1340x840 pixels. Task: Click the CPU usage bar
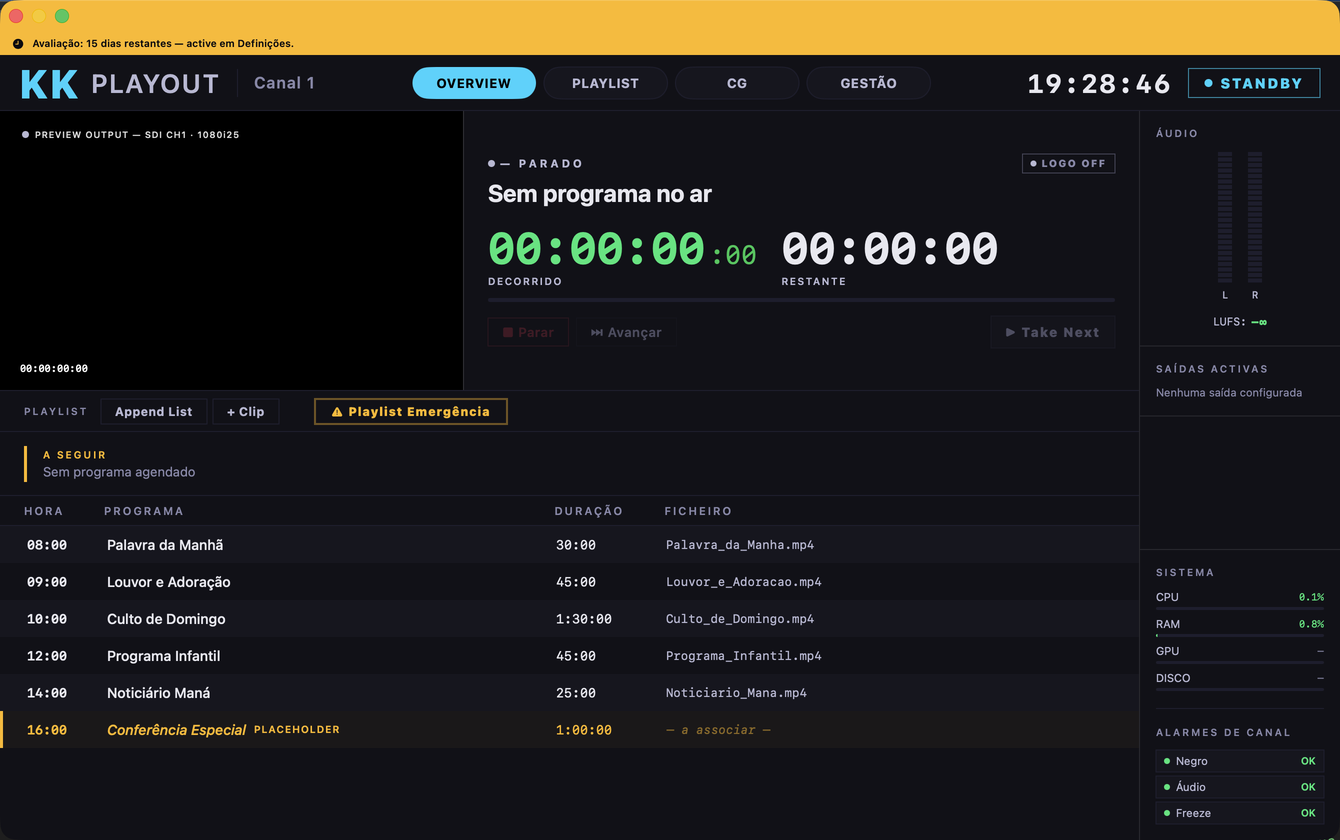1240,608
